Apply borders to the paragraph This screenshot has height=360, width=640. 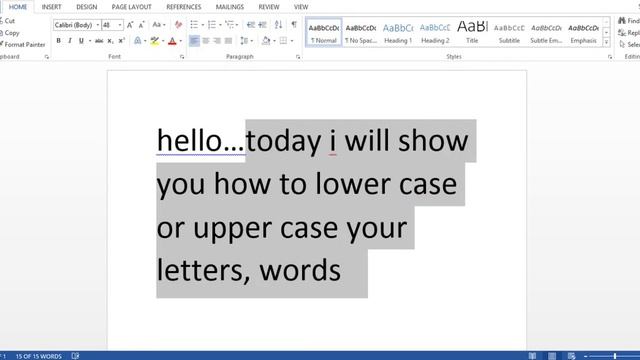pos(283,41)
